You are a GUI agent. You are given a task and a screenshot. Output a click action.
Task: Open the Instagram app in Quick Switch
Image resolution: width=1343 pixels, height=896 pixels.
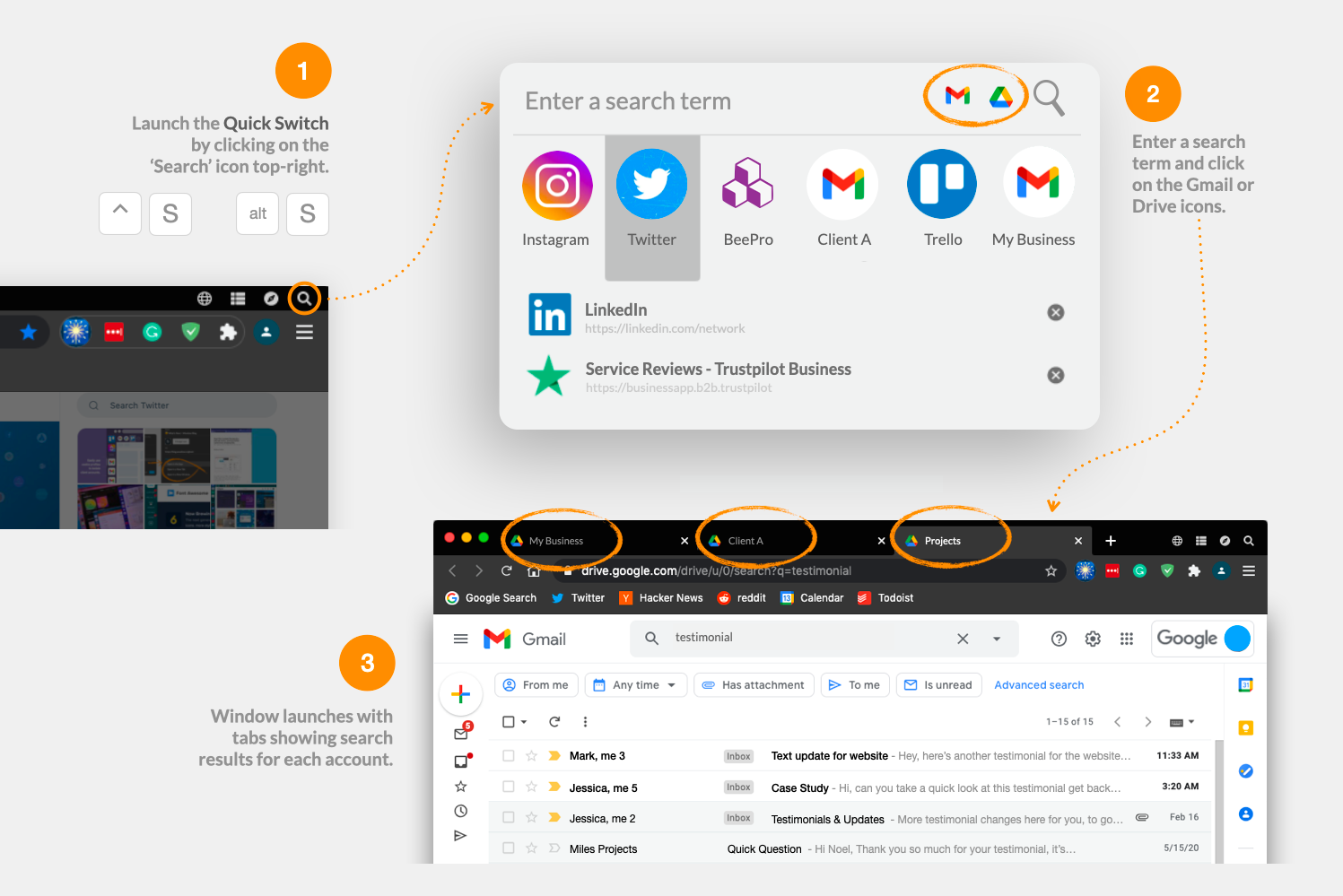click(557, 199)
